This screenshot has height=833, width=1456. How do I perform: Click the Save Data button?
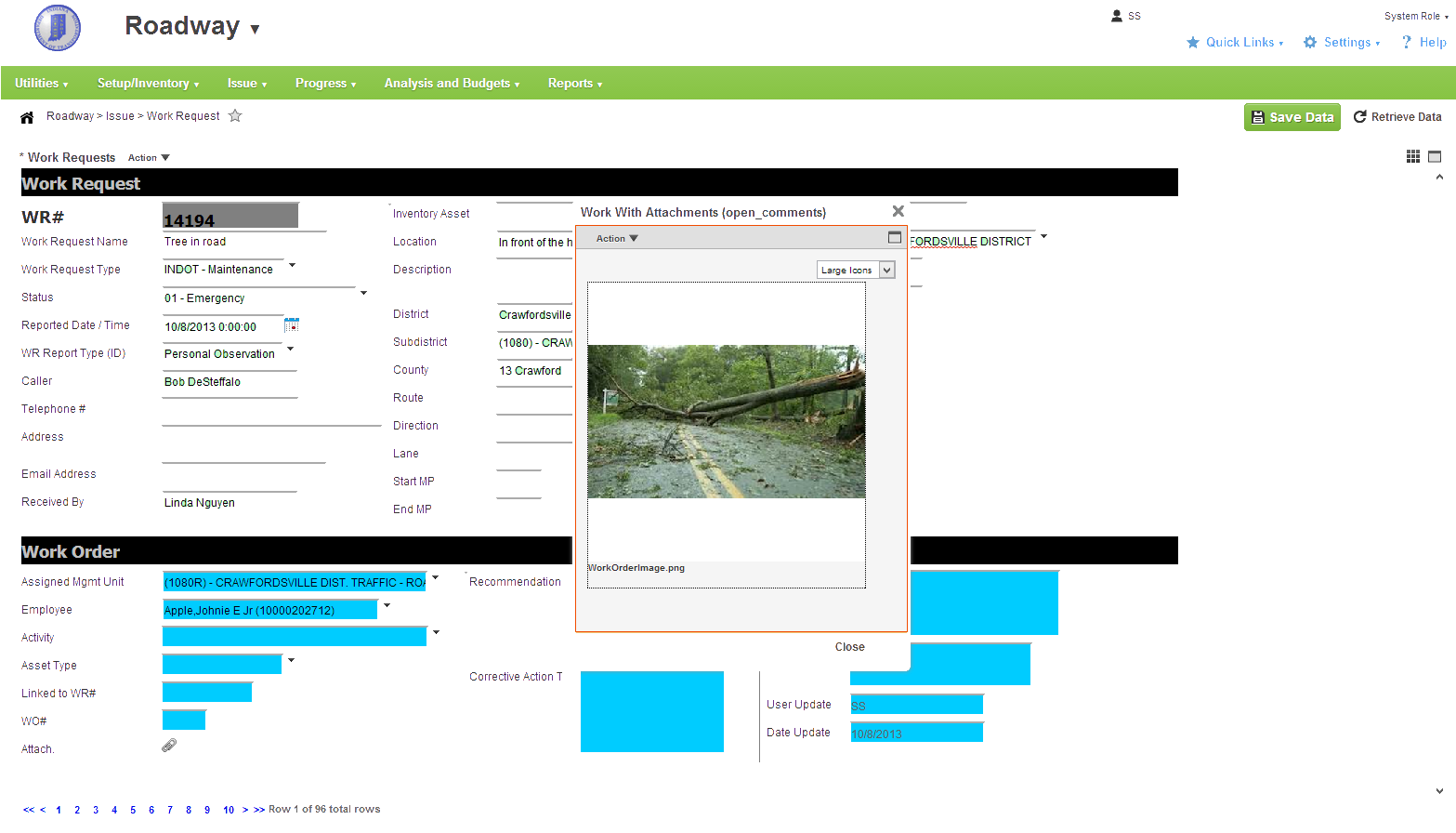1292,117
